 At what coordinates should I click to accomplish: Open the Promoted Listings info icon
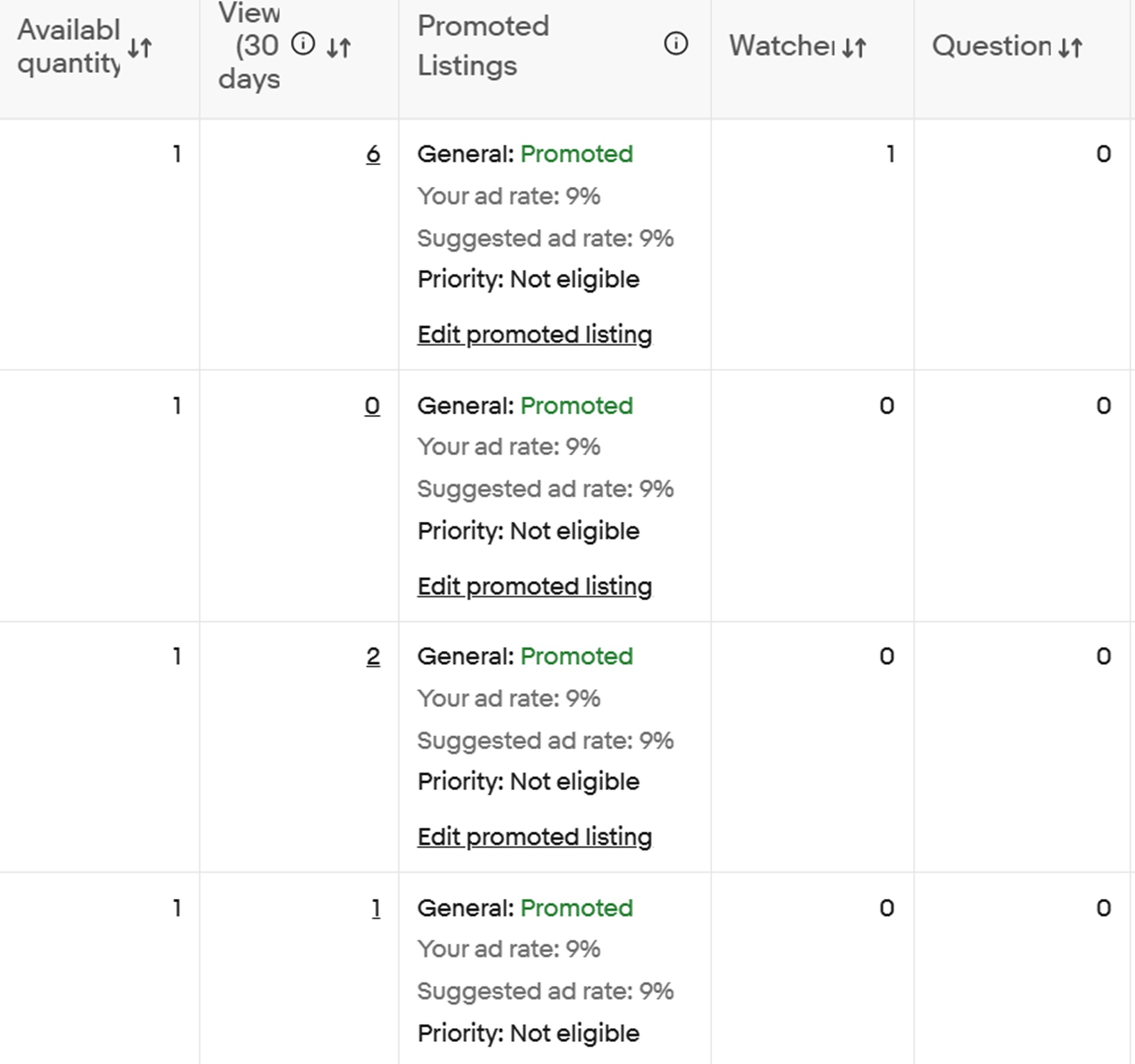click(x=676, y=44)
